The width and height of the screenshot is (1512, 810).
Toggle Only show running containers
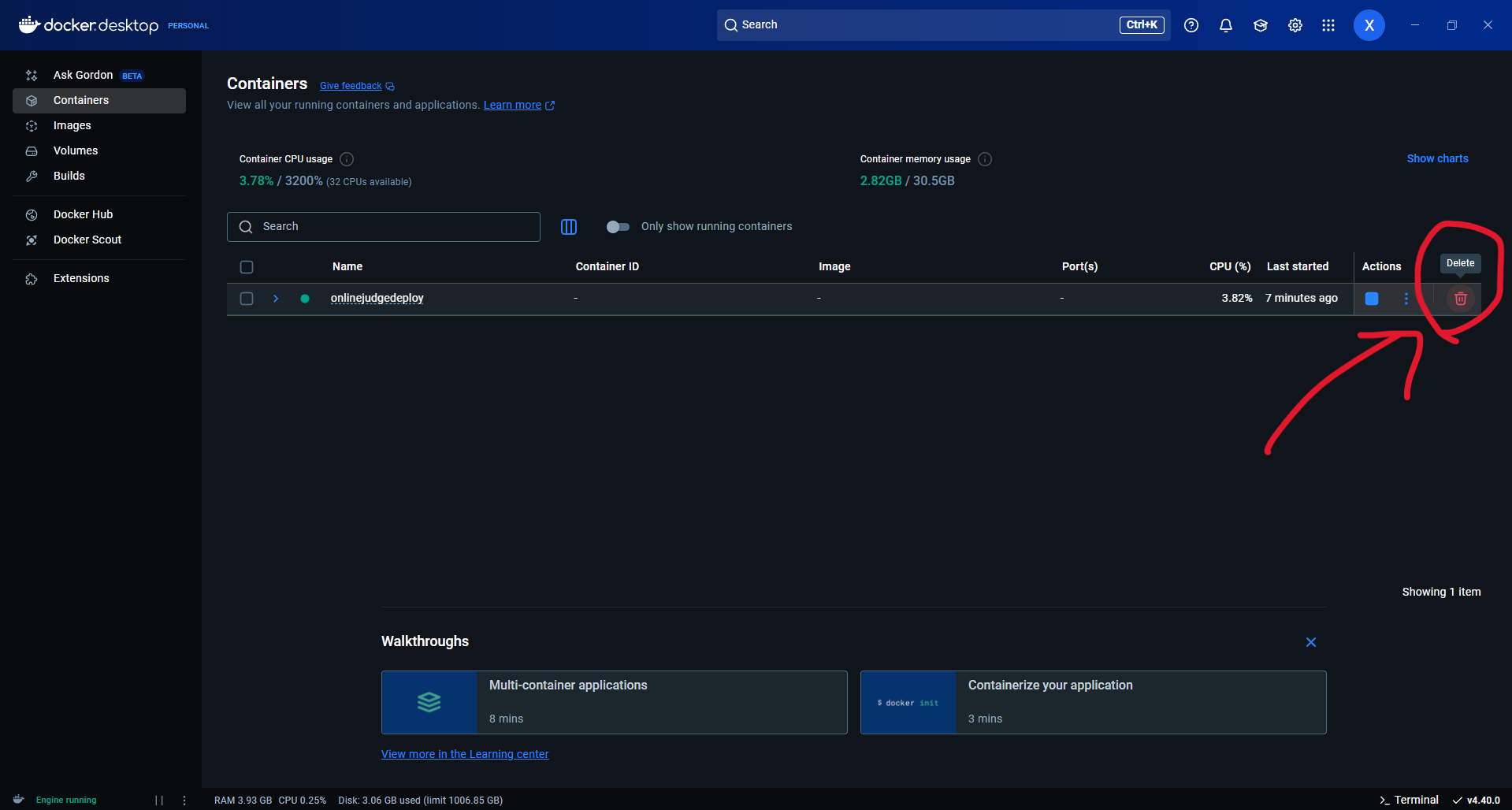pos(618,227)
